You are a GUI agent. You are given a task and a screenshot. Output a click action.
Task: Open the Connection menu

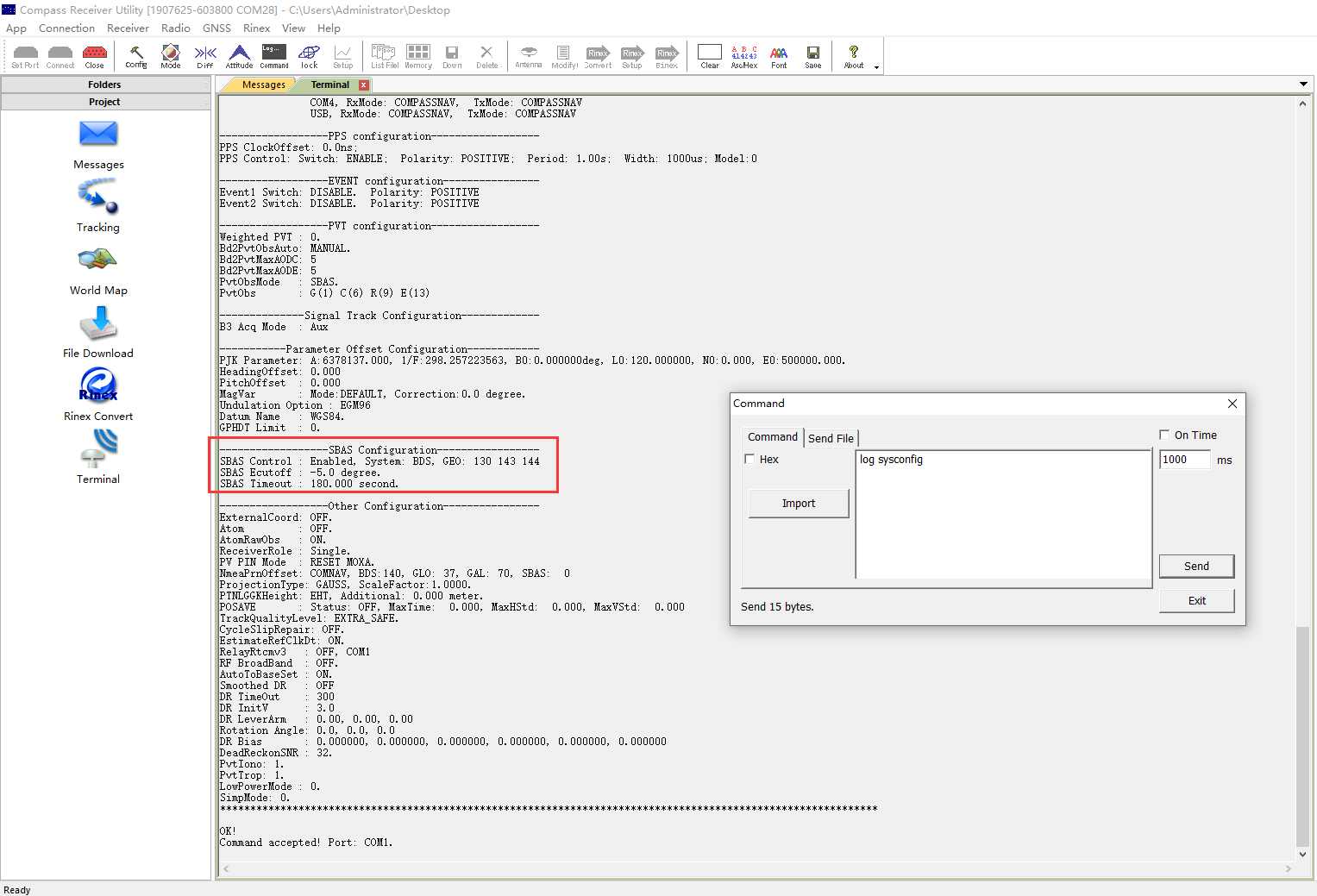tap(66, 28)
